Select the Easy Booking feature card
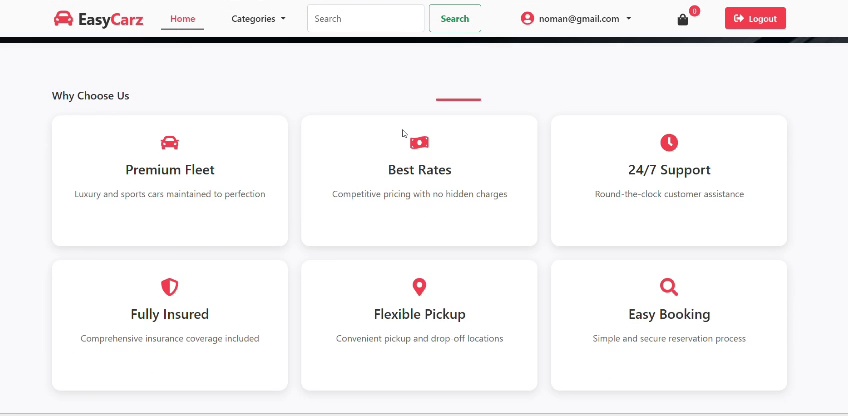The height and width of the screenshot is (416, 848). [669, 325]
